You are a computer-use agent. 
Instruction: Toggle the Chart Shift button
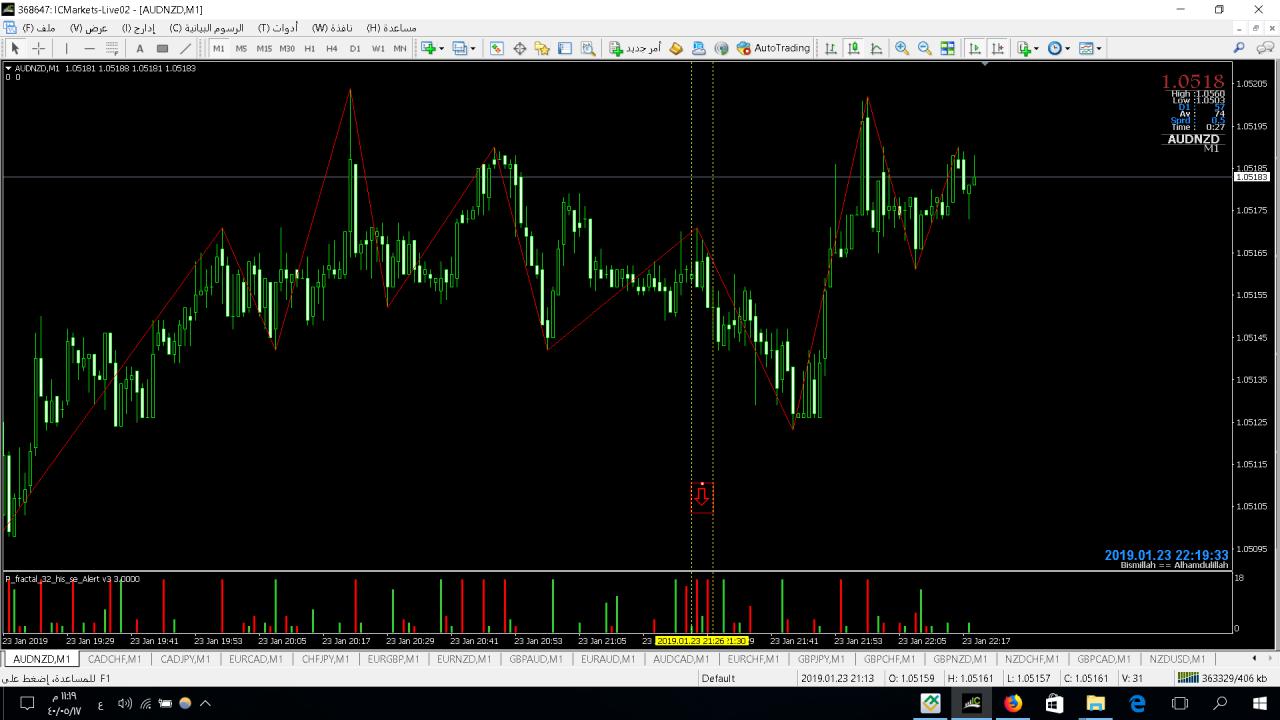(x=997, y=48)
